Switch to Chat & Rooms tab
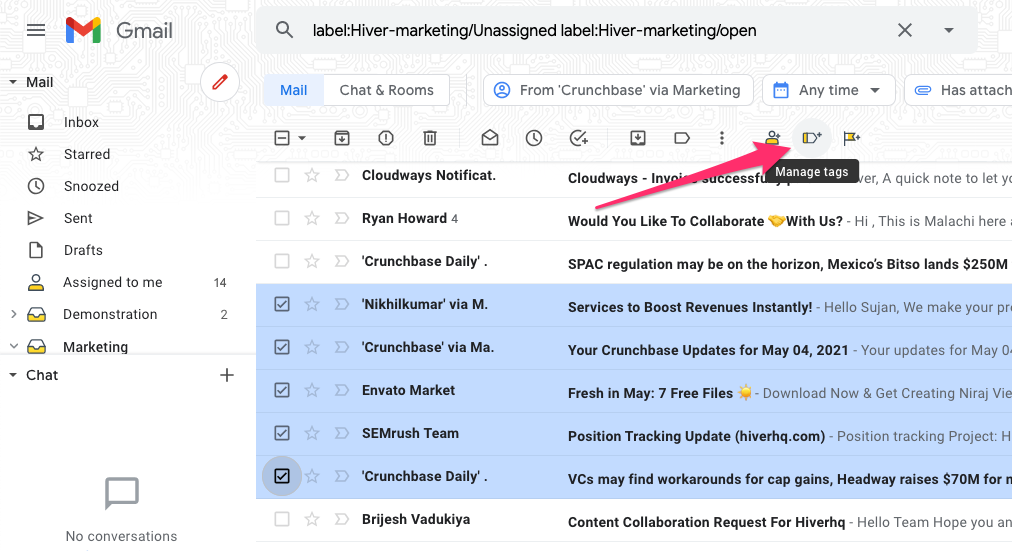Image resolution: width=1012 pixels, height=551 pixels. click(387, 90)
